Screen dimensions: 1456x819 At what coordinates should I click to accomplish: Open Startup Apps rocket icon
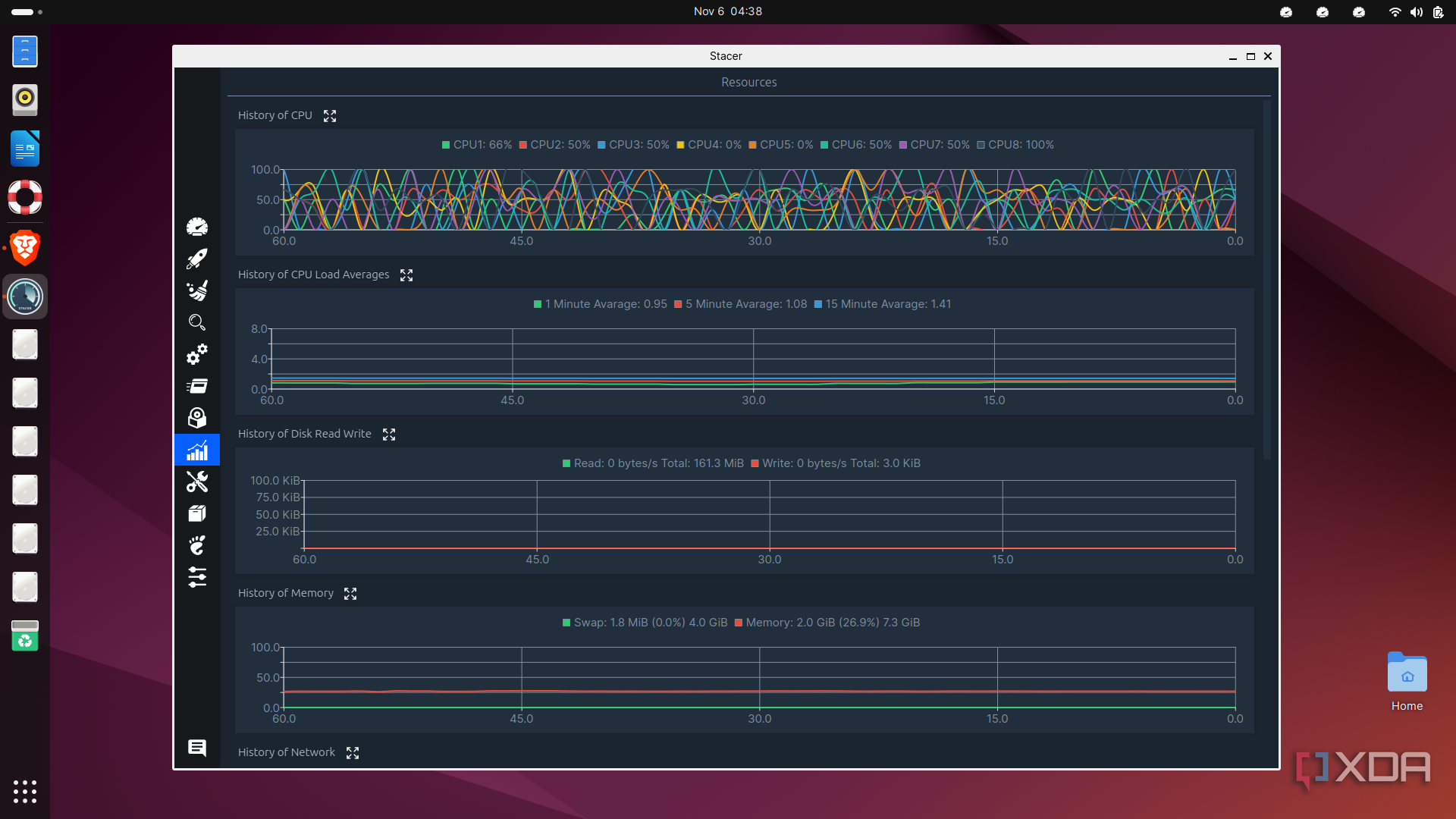(x=197, y=259)
